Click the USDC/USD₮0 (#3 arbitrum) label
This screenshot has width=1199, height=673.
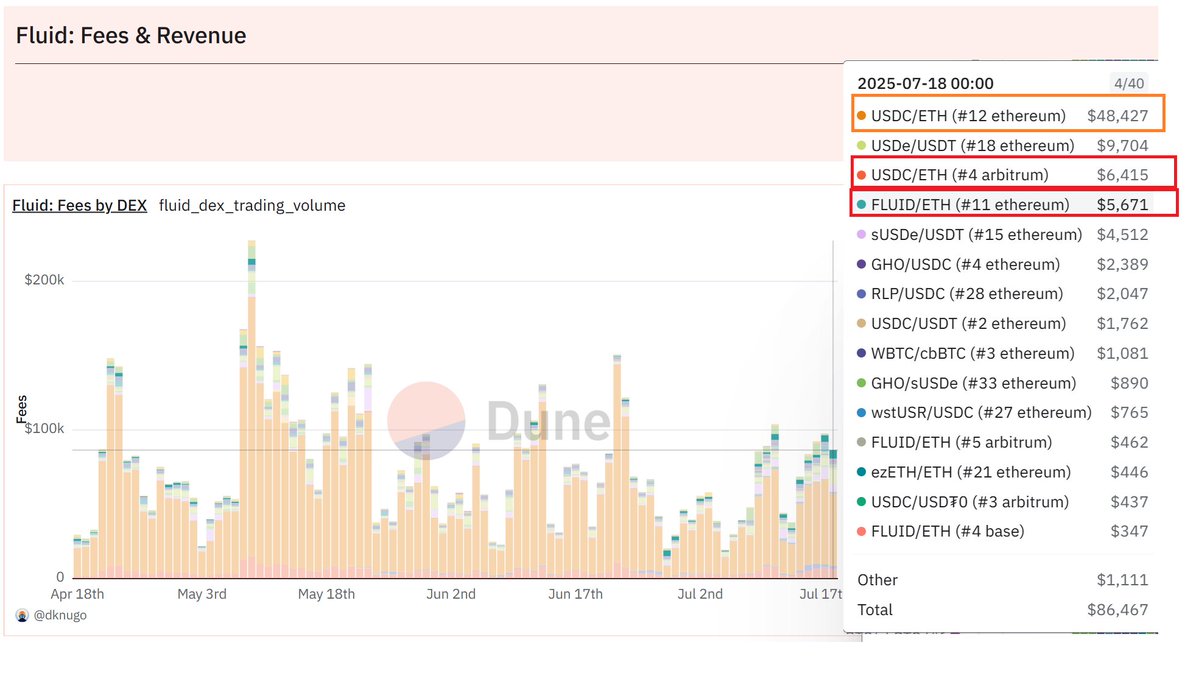point(970,502)
